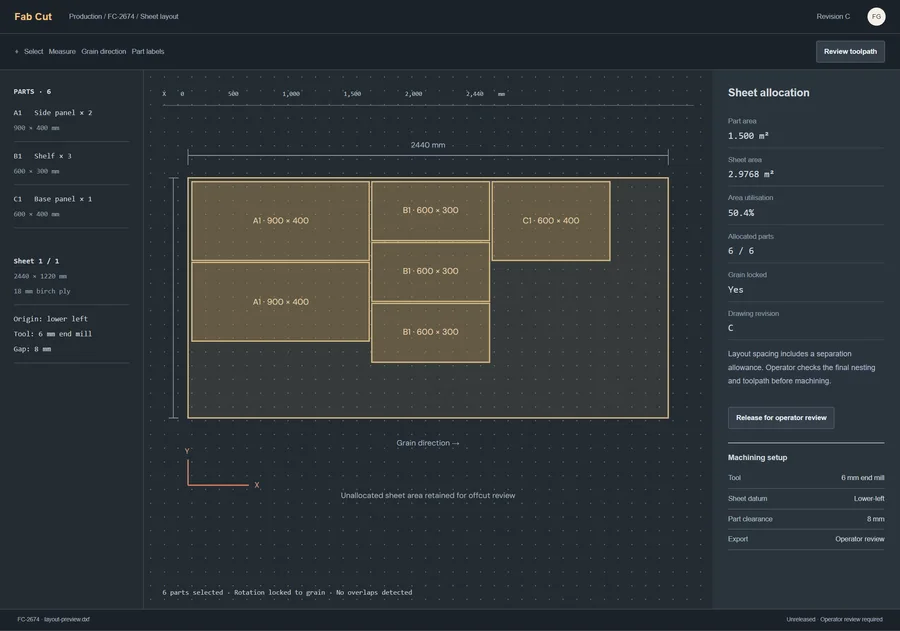The image size is (900, 631).
Task: Select the topmost B1 · 600 × 300 part
Action: point(430,211)
